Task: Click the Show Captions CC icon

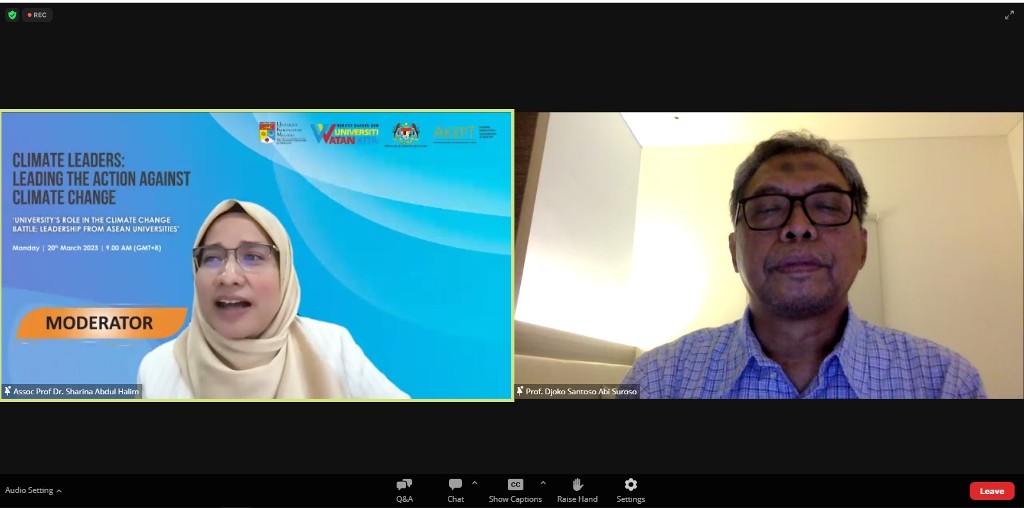Action: click(515, 485)
